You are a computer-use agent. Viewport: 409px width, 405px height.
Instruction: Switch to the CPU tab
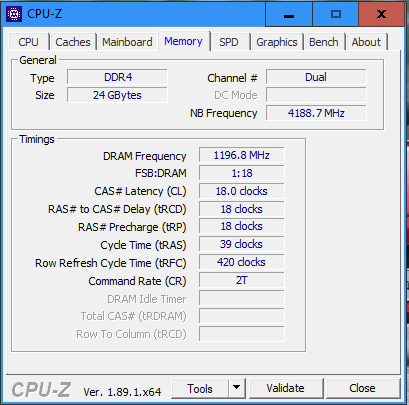[x=28, y=42]
